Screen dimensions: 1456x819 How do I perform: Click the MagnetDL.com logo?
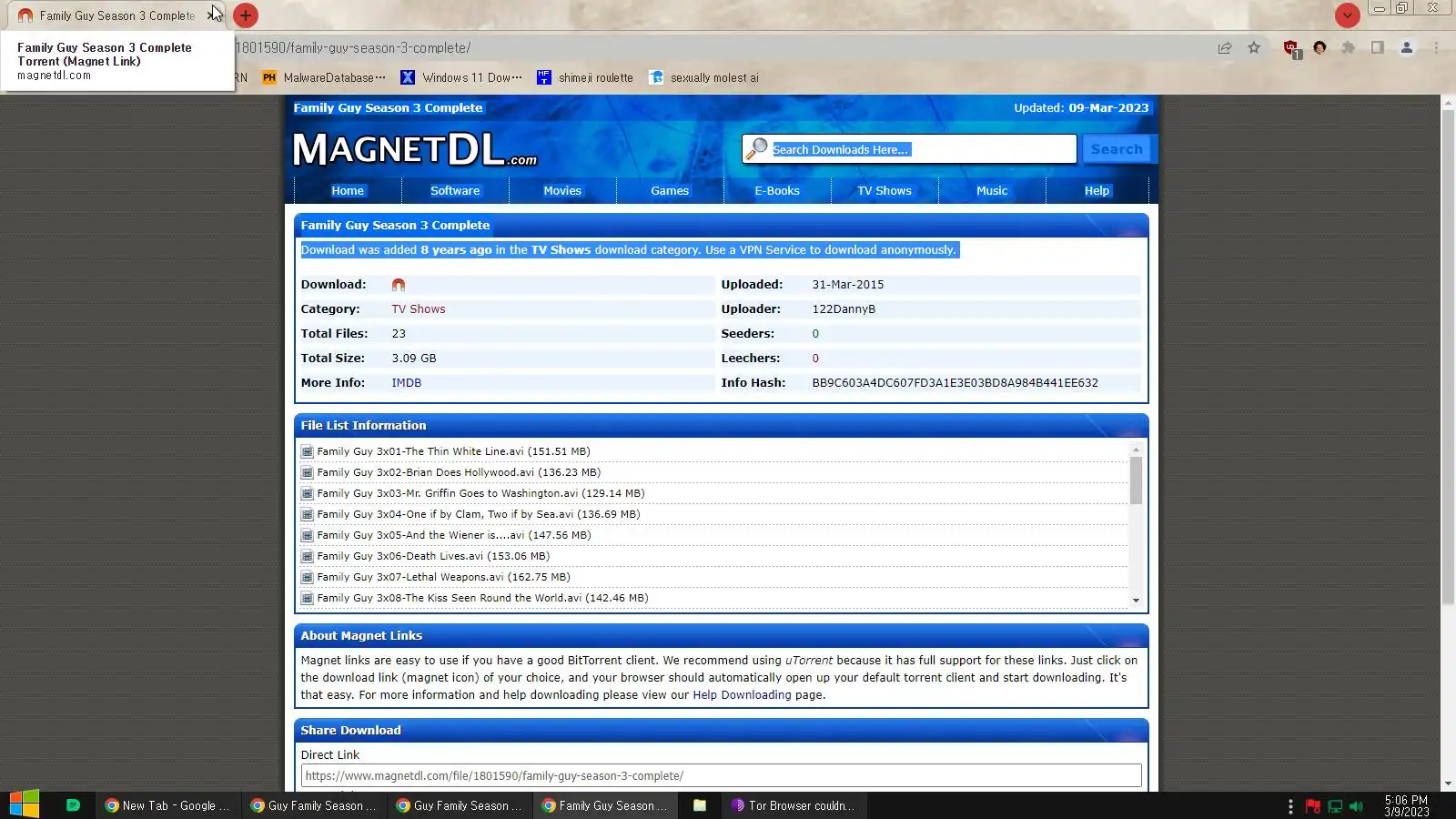(415, 149)
